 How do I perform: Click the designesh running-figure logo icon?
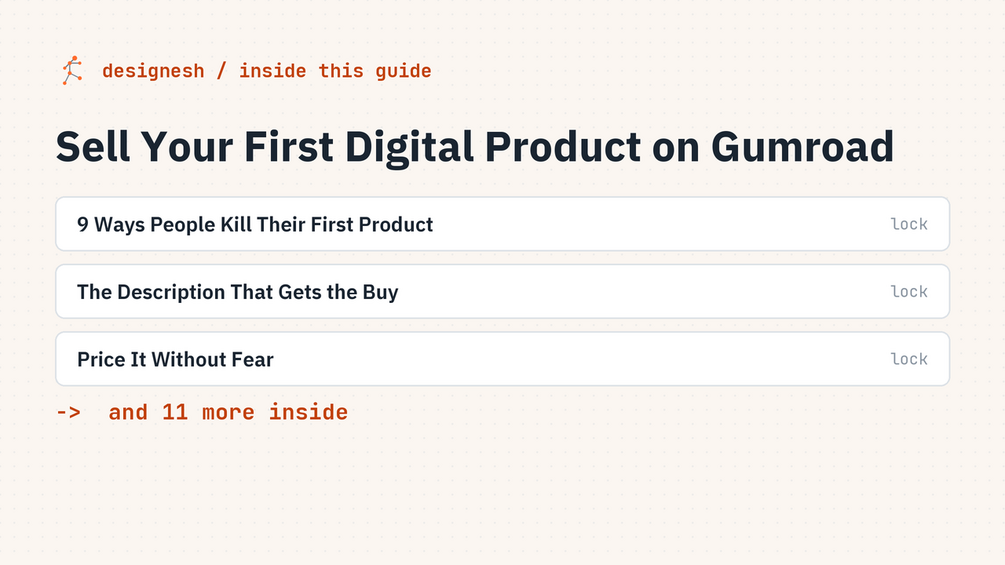point(72,70)
